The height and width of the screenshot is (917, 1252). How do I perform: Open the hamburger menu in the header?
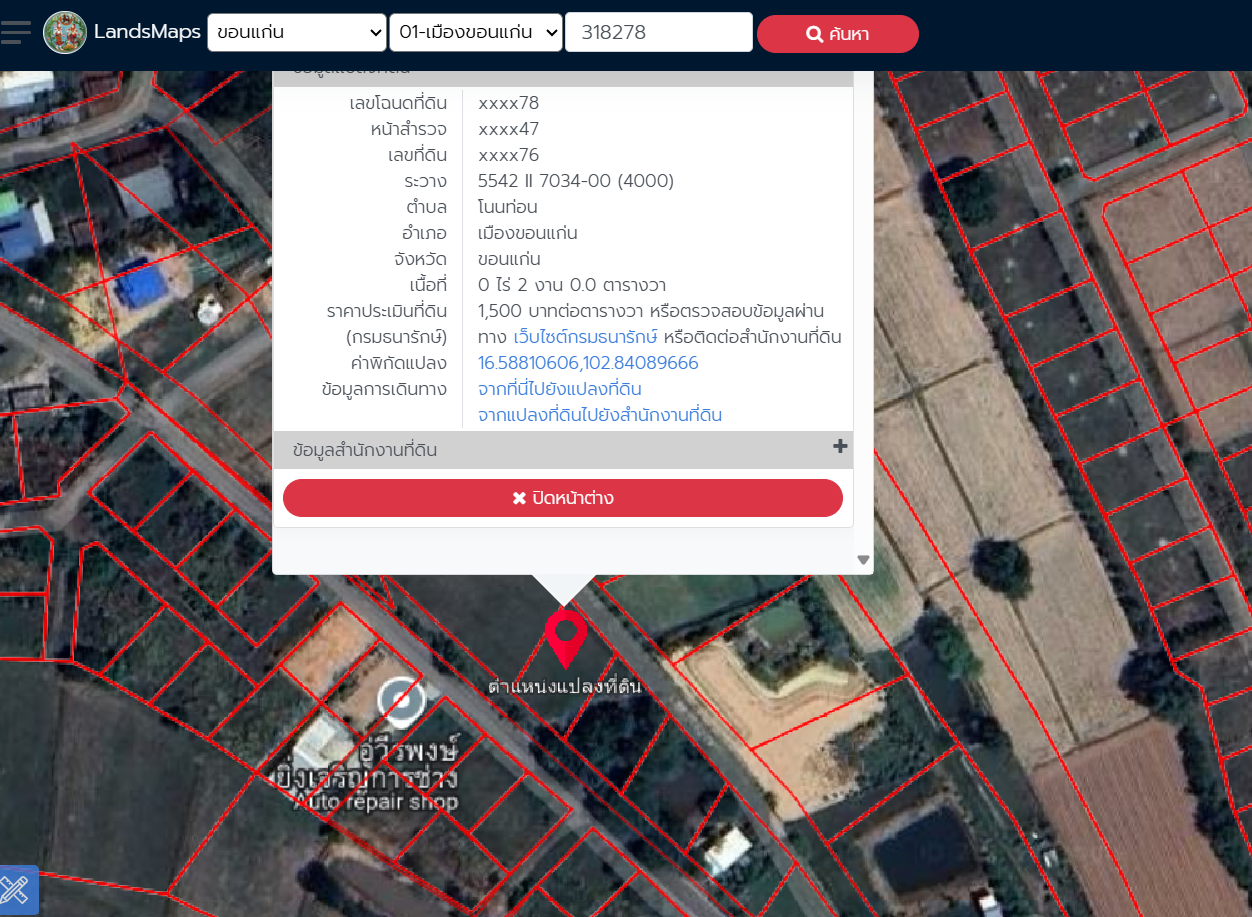(16, 32)
